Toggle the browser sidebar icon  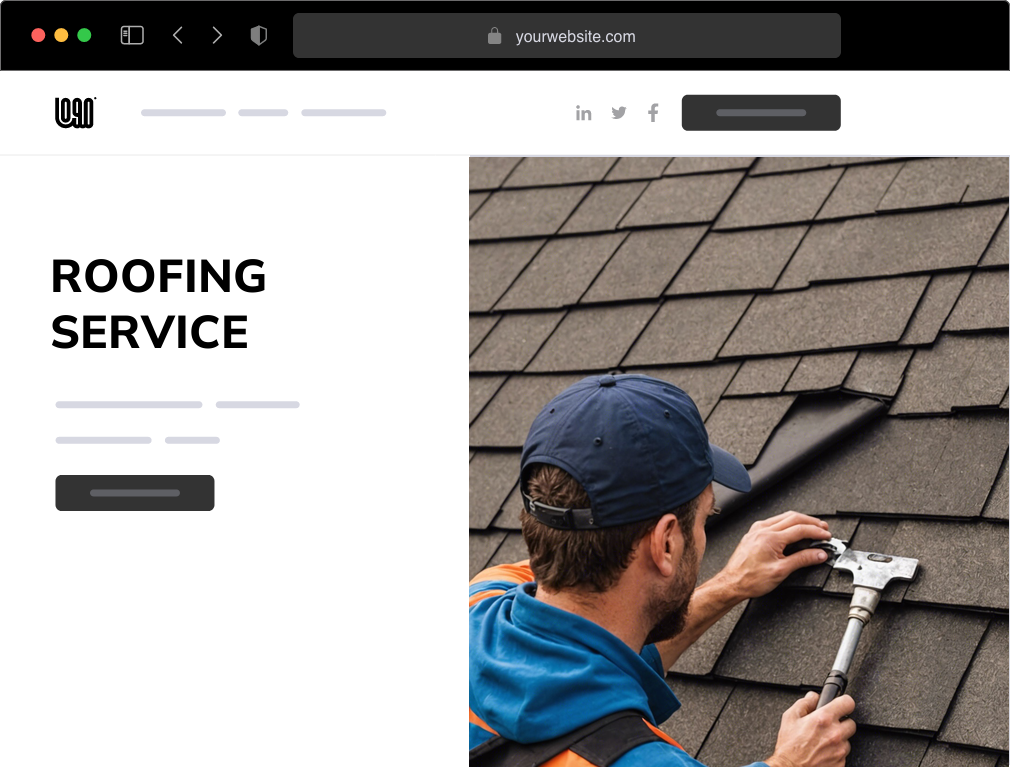point(132,35)
